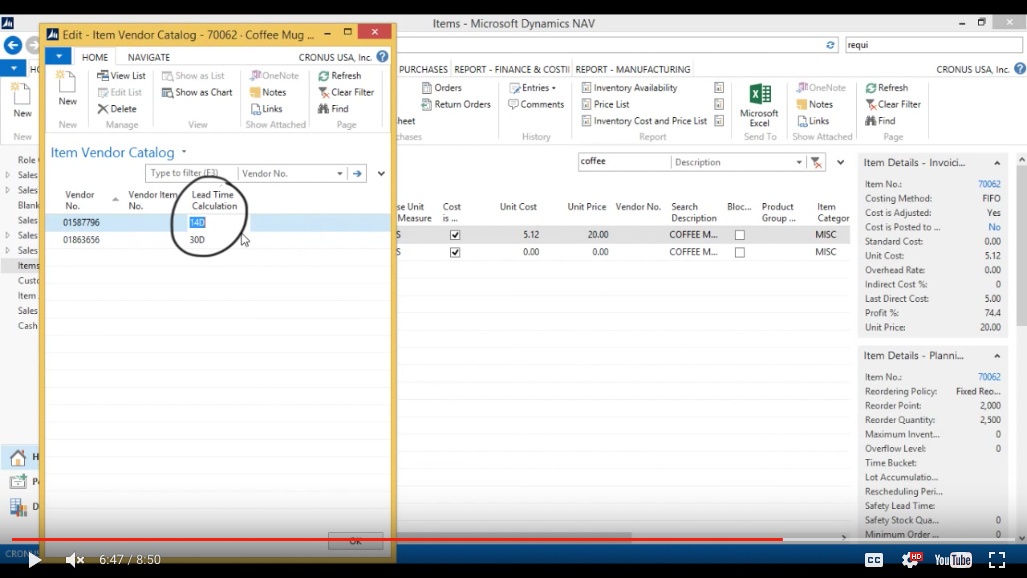Screen dimensions: 1027x578
Task: Click New in Item Vendor Catalog ribbon
Action: [67, 88]
